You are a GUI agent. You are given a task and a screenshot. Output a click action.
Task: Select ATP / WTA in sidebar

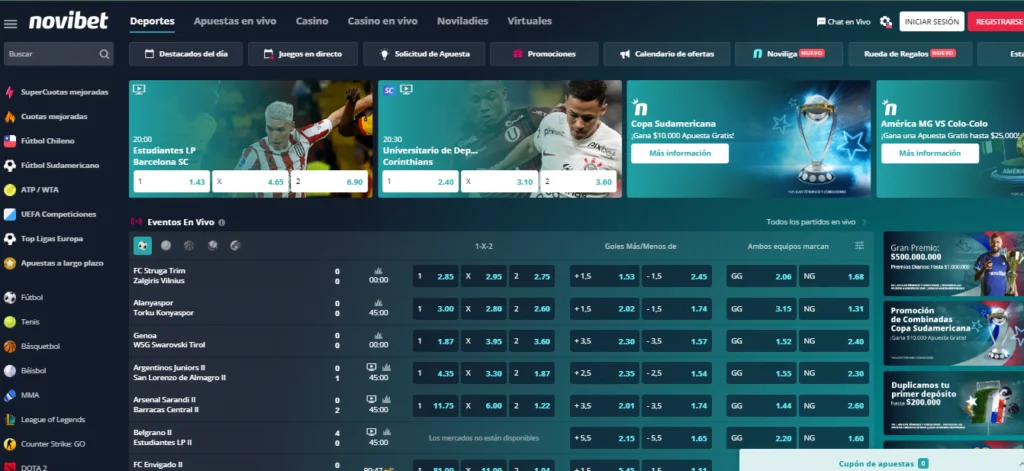pos(31,190)
